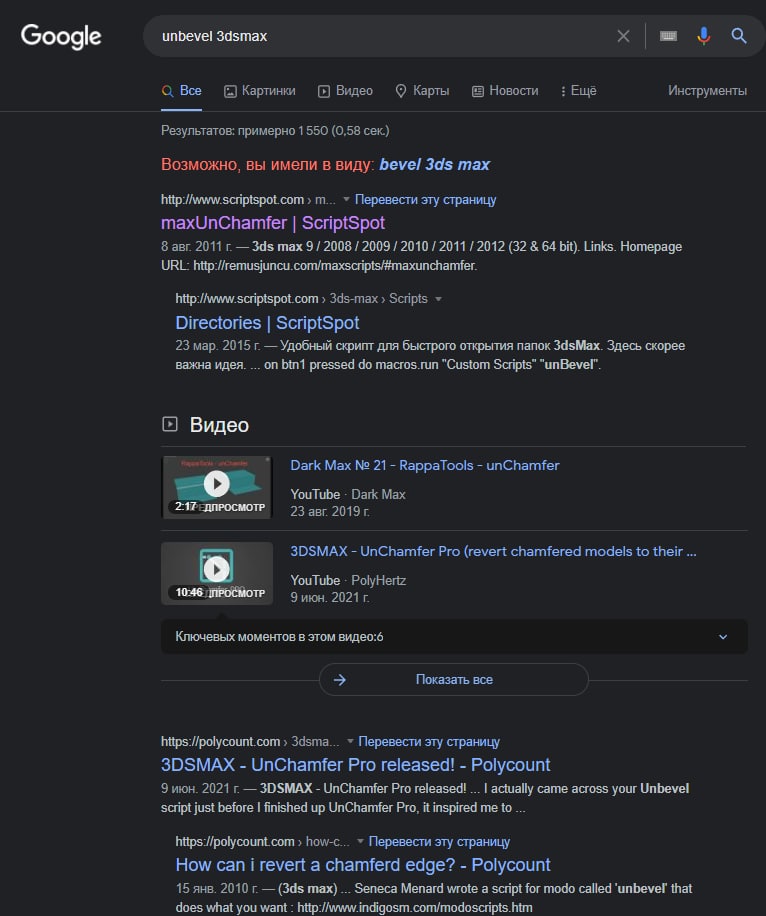Open dropdown arrow next to polycount.com › how-c...
This screenshot has width=766, height=916.
361,841
